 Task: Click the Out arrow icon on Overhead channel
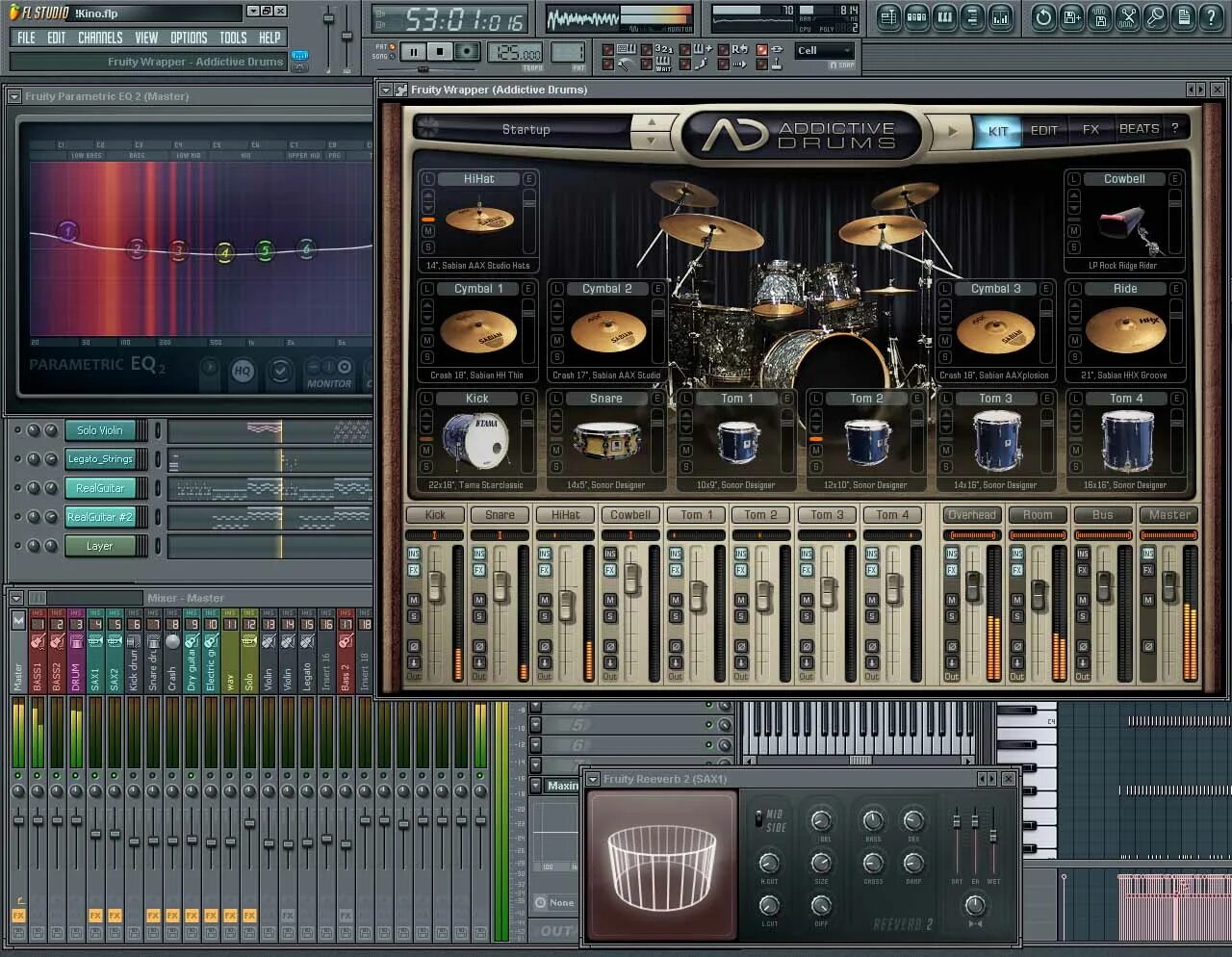[x=952, y=662]
